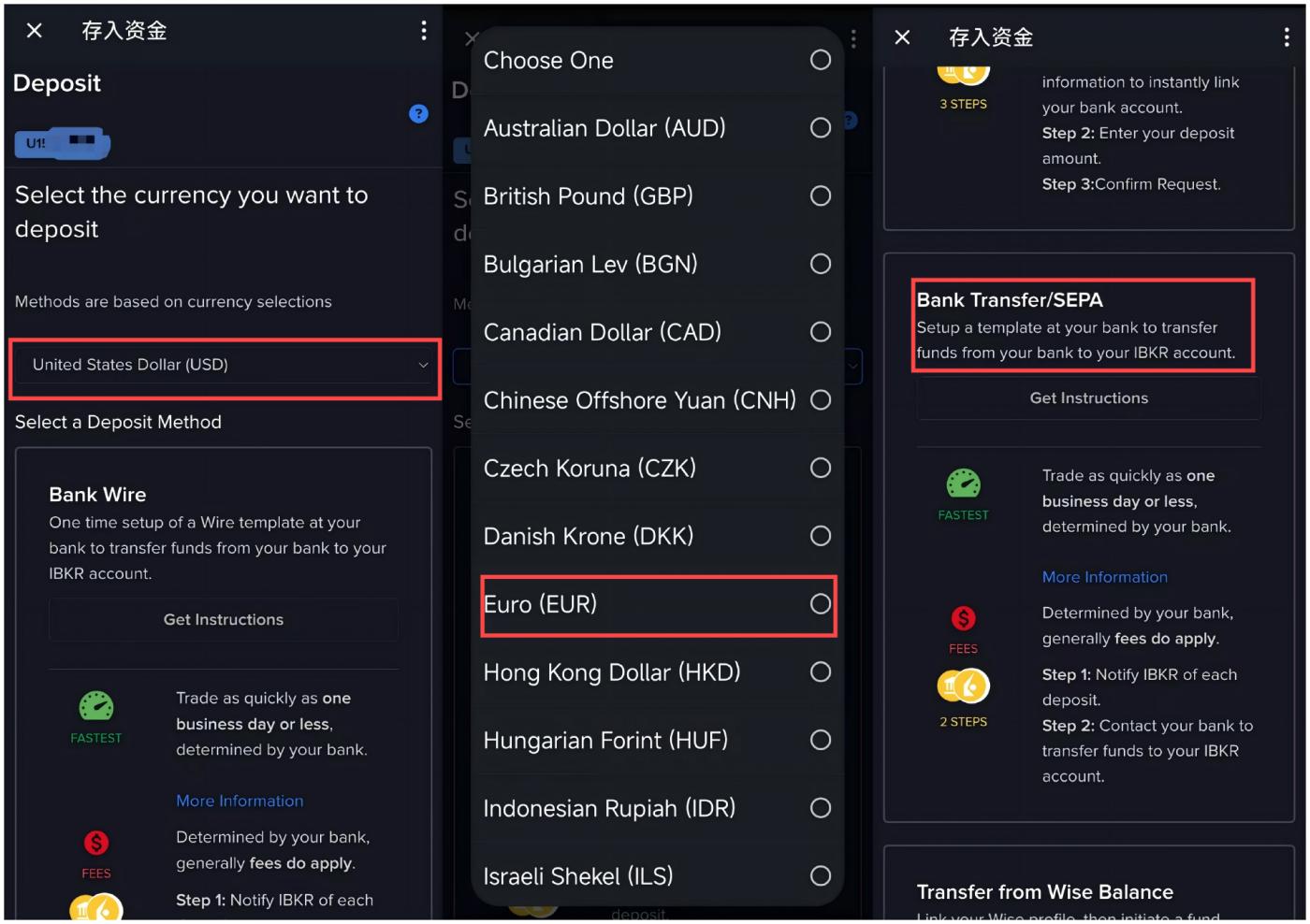This screenshot has height=924, width=1310.
Task: Click the 2 STEPS coins icon
Action: tap(963, 686)
